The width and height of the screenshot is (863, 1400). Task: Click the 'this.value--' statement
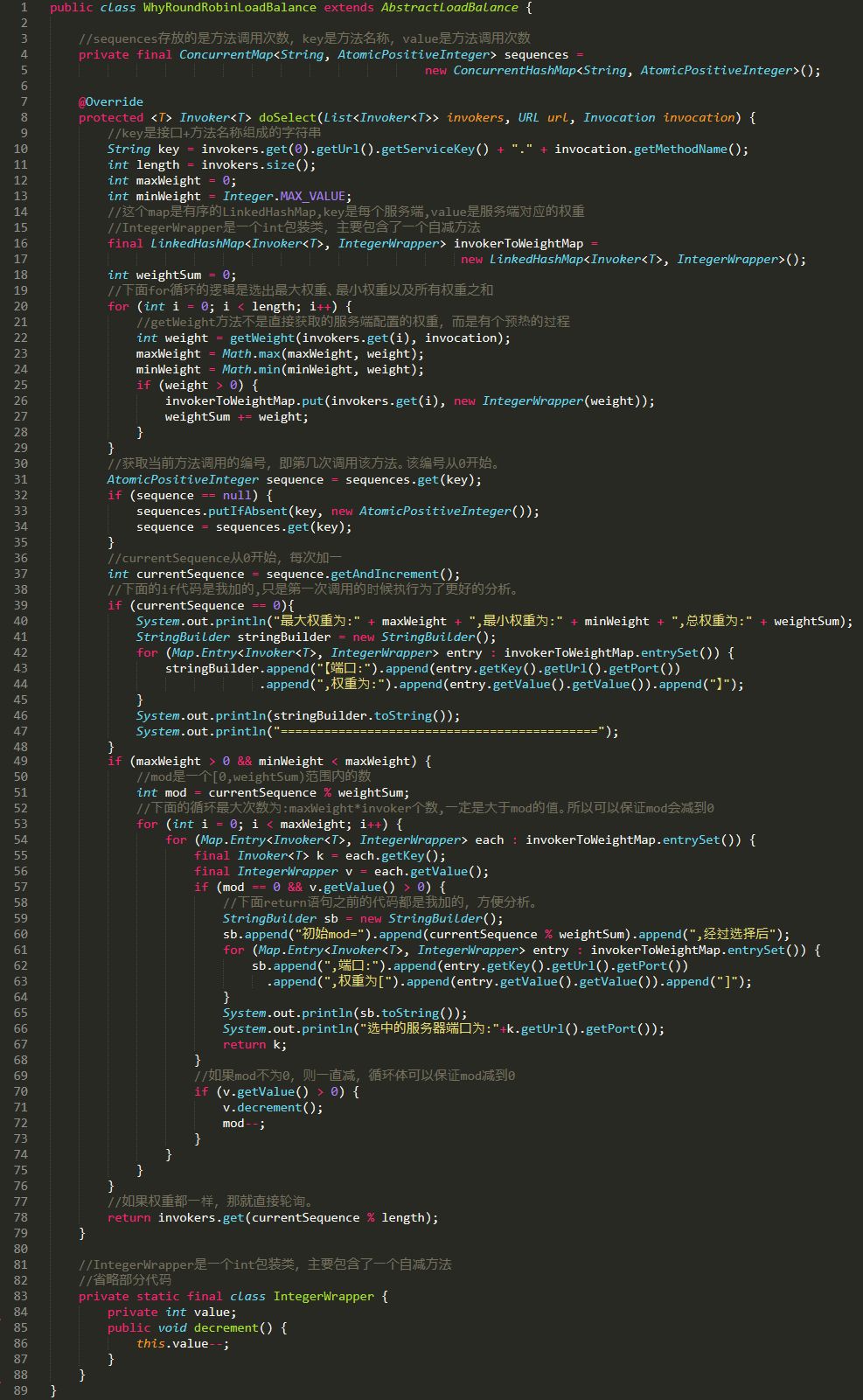(x=183, y=1344)
